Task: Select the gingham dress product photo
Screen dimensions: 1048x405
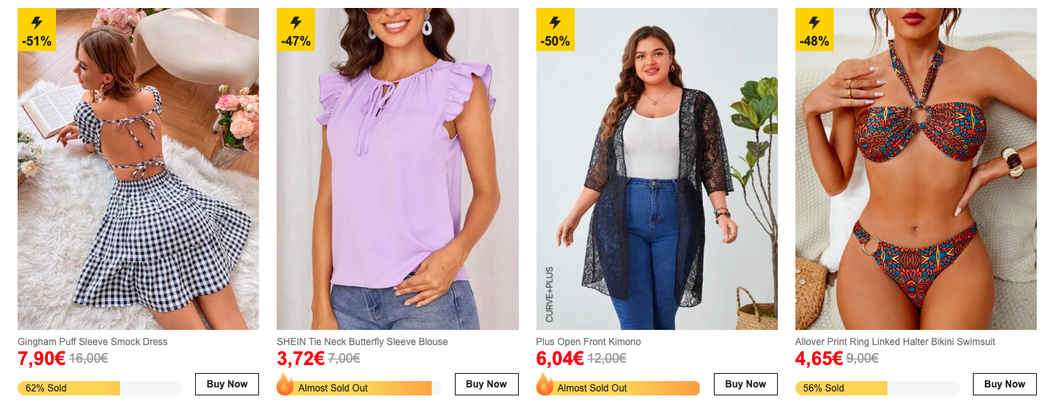Action: click(x=138, y=170)
